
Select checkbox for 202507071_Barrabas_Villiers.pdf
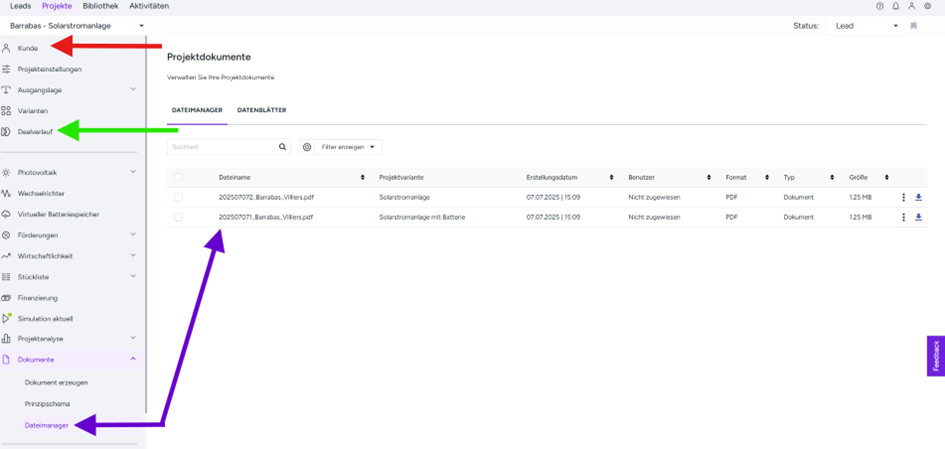(178, 217)
